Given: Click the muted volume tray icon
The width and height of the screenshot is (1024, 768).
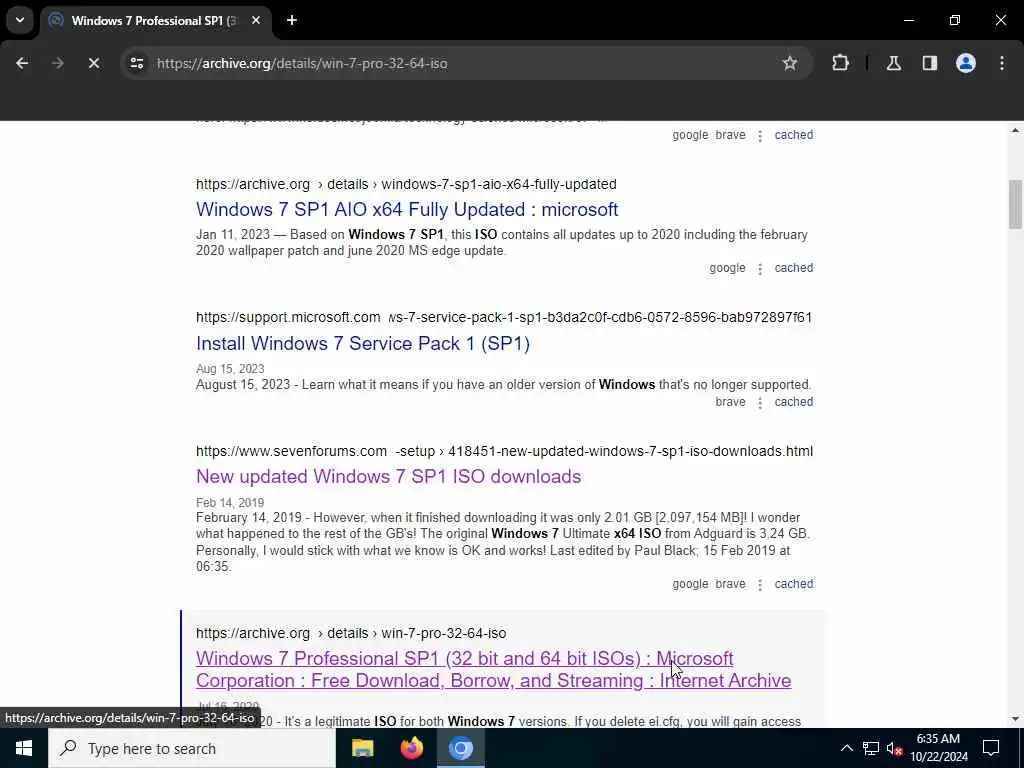Looking at the screenshot, I should pyautogui.click(x=895, y=748).
